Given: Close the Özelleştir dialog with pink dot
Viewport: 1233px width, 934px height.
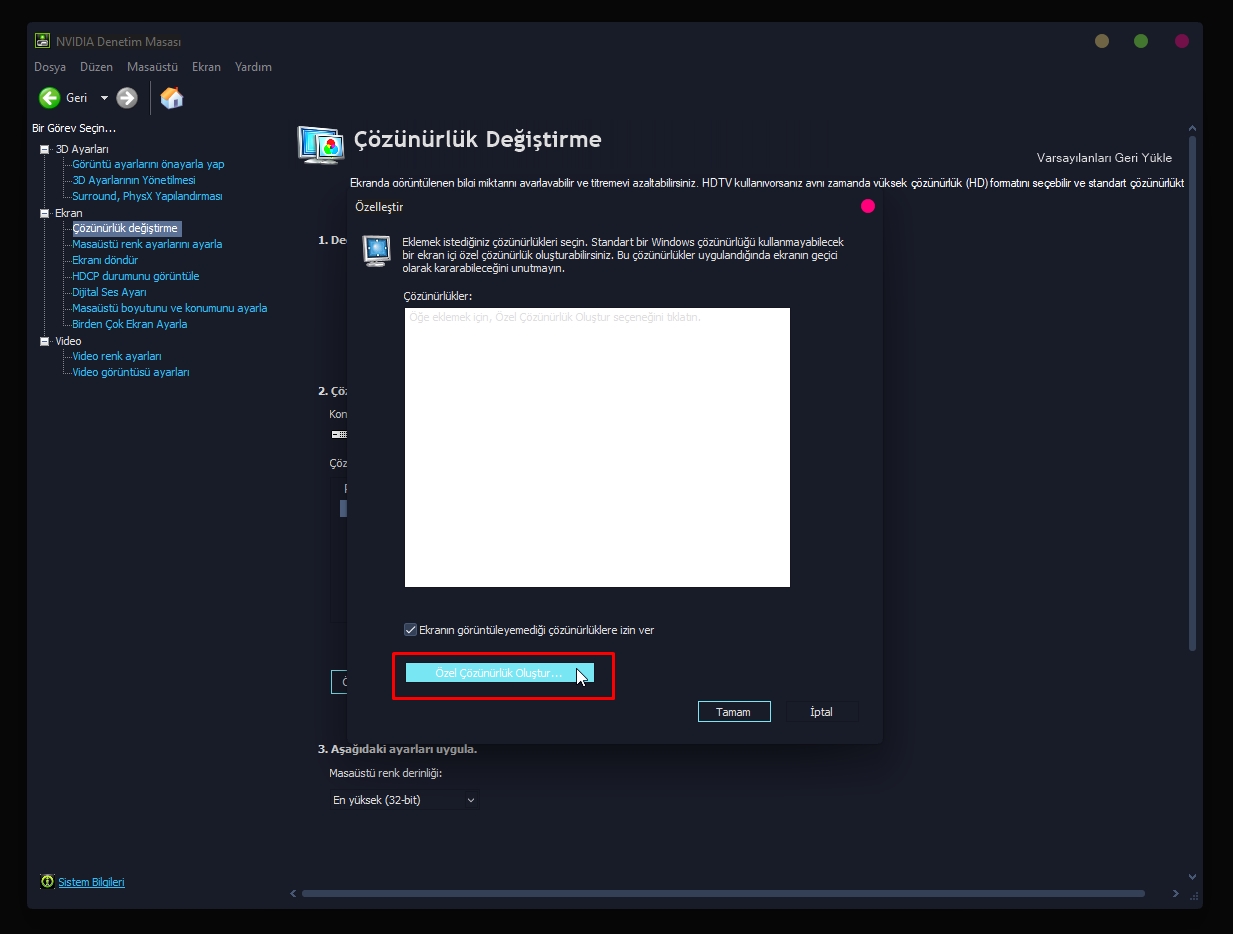Looking at the screenshot, I should (868, 206).
